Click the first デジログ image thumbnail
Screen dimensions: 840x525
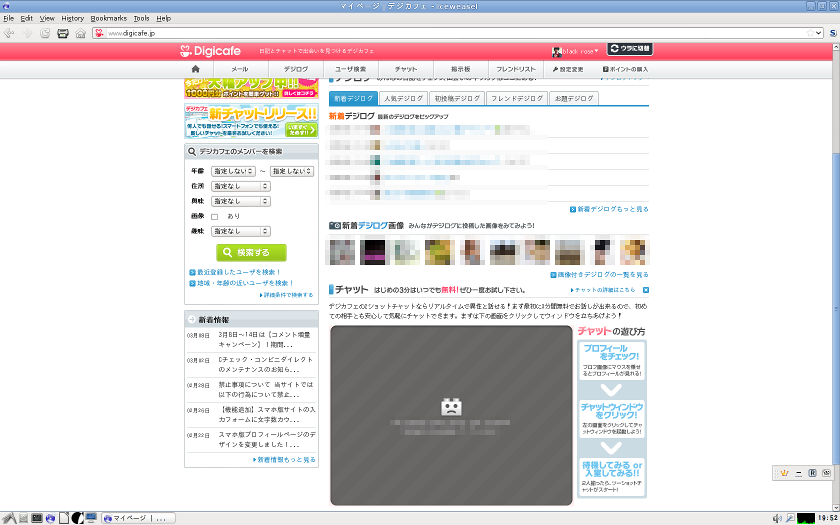pos(342,251)
